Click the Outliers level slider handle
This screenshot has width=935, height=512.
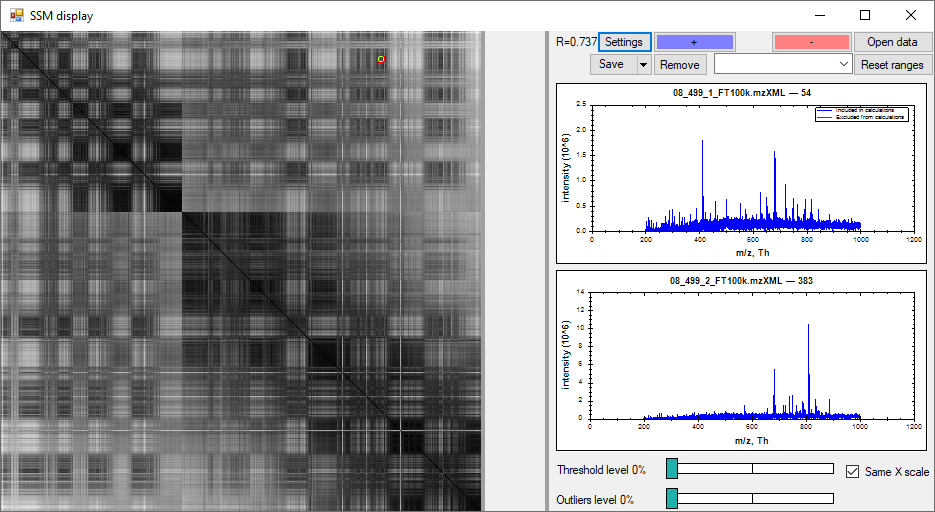(x=672, y=498)
